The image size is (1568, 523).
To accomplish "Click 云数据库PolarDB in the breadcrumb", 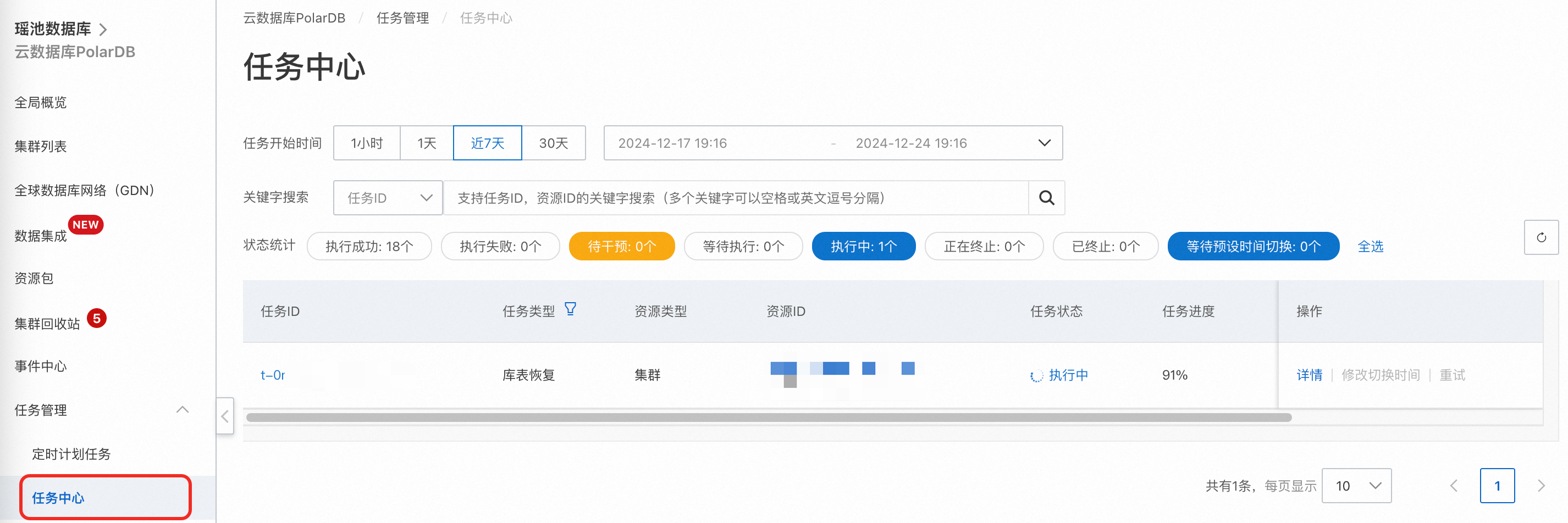I will [x=294, y=18].
